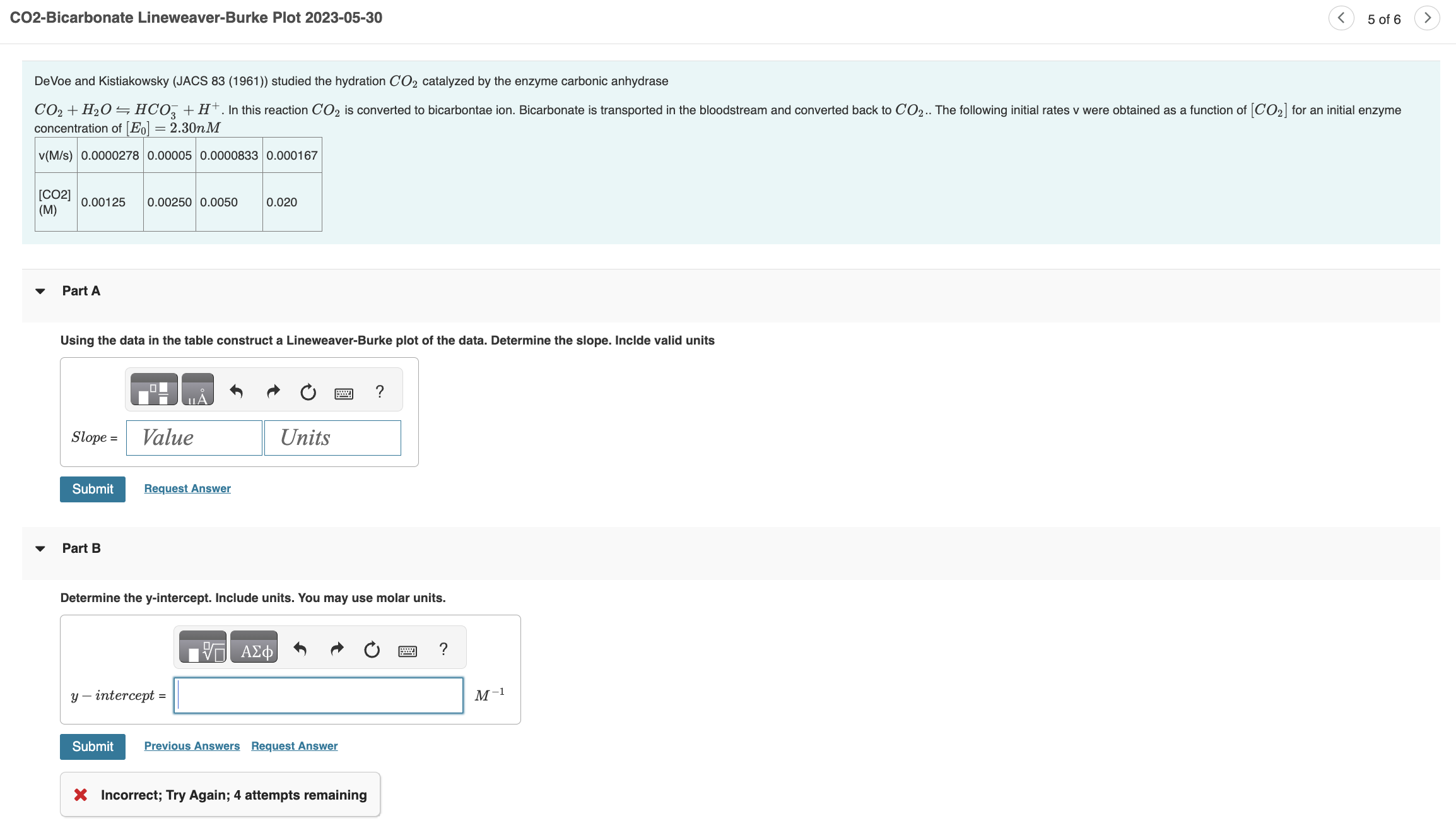This screenshot has width=1456, height=828.
Task: Open keyboard shortcuts in Part B toolbar
Action: tap(408, 651)
